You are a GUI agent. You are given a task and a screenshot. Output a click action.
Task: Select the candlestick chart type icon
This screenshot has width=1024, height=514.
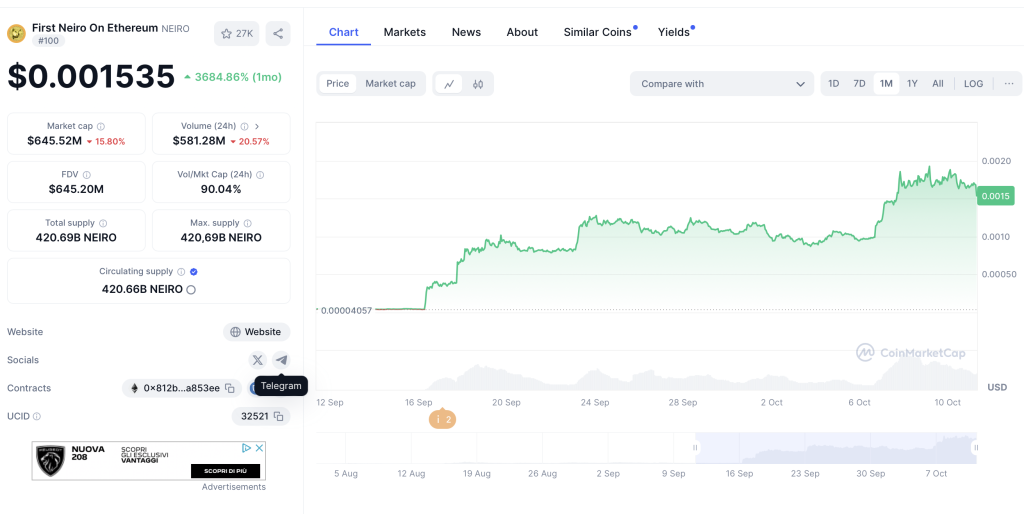point(478,84)
